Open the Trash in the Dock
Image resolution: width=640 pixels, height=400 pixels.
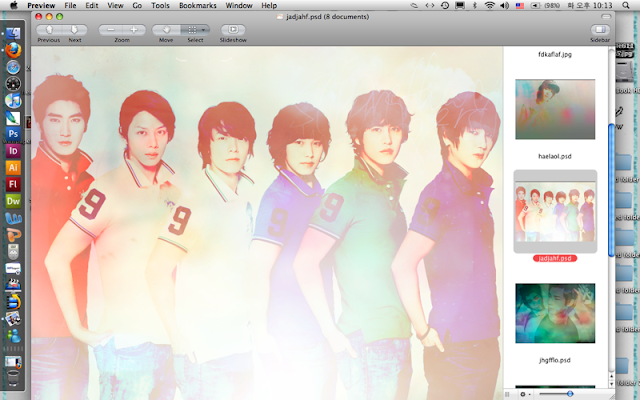(x=13, y=378)
